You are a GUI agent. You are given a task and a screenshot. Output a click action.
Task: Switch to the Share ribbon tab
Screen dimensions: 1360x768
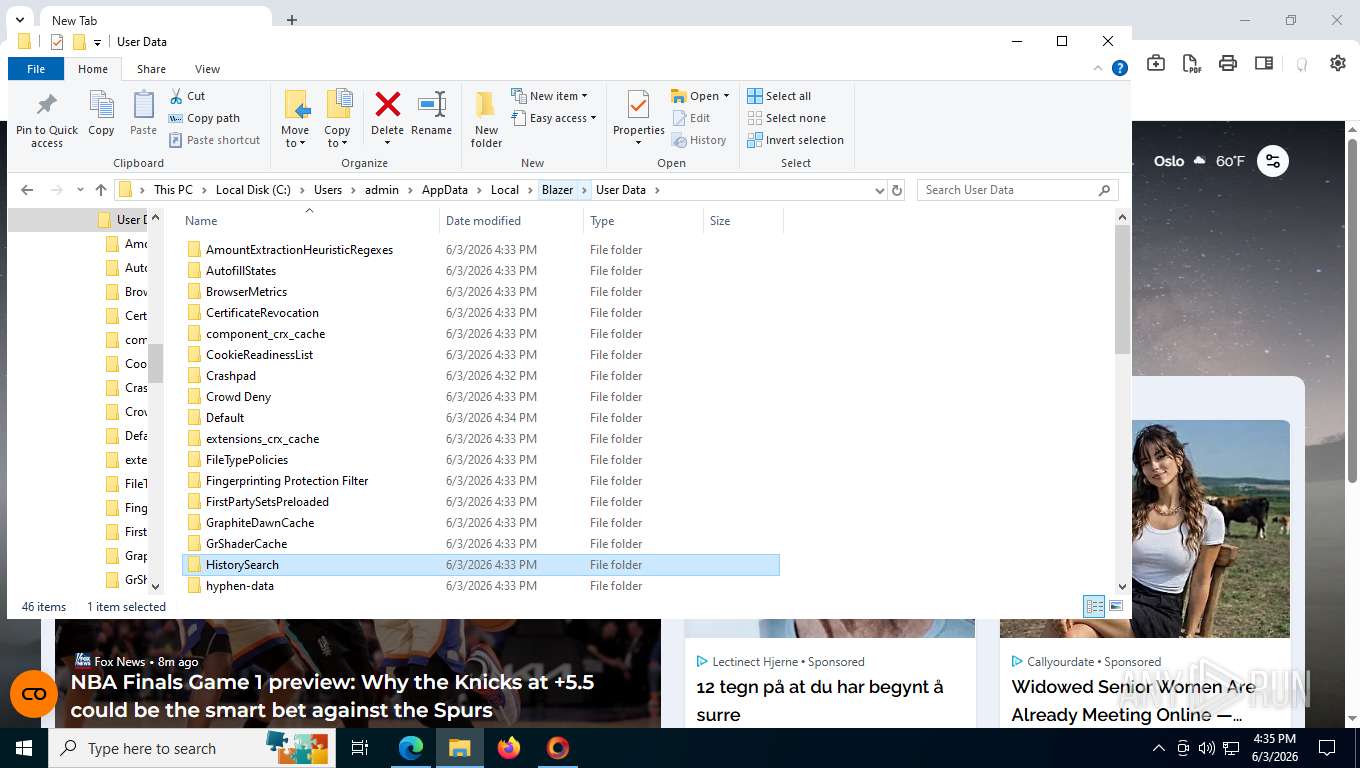pos(151,69)
